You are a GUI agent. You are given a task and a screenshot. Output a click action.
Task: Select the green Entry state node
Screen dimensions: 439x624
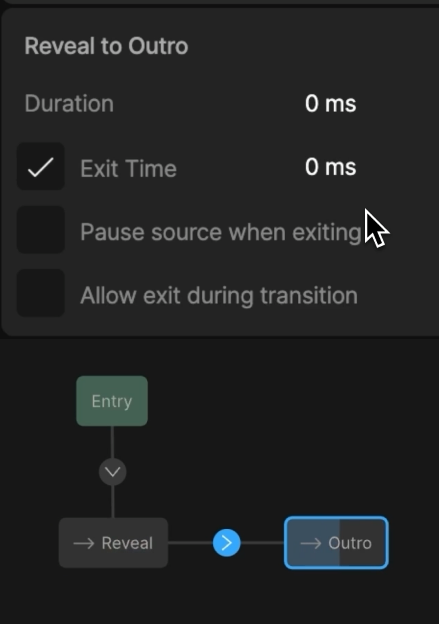tap(112, 401)
